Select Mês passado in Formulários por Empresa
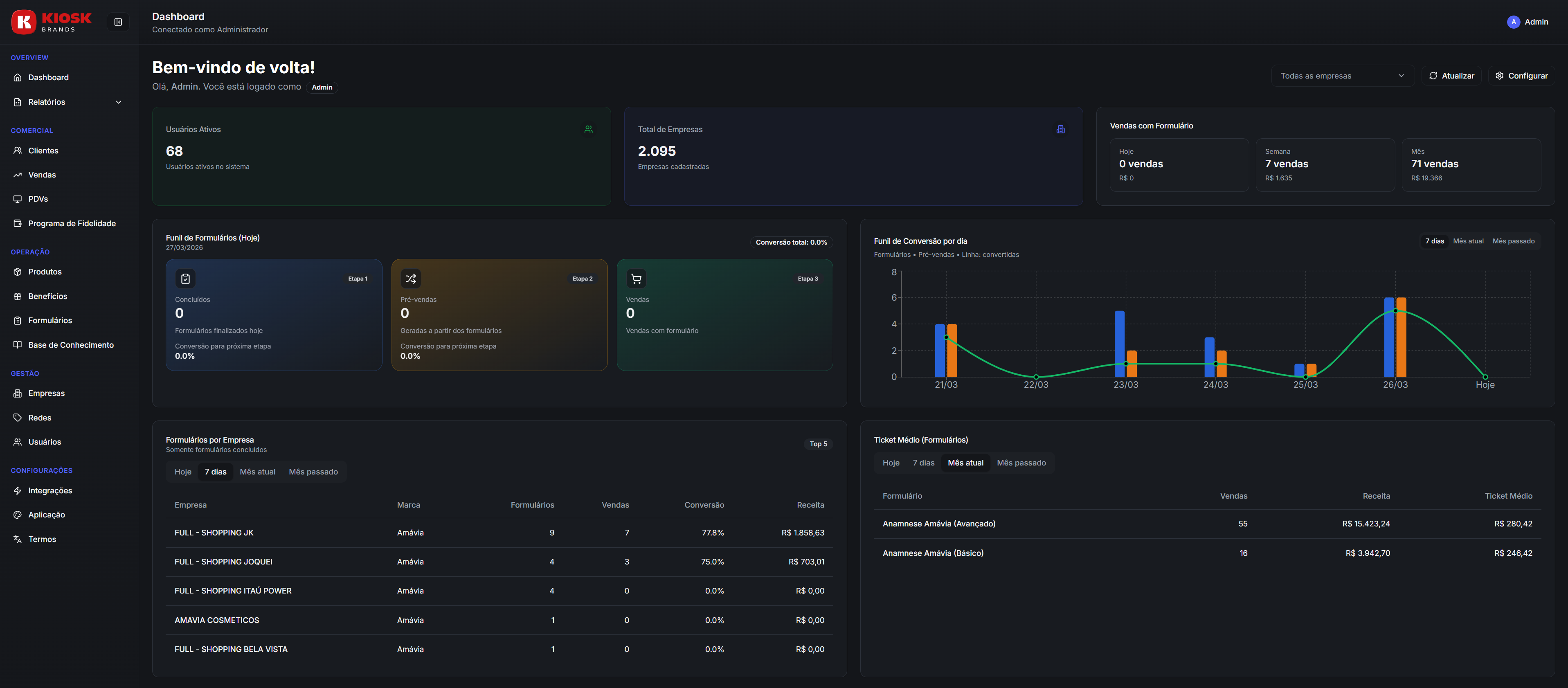1568x688 pixels. [313, 472]
